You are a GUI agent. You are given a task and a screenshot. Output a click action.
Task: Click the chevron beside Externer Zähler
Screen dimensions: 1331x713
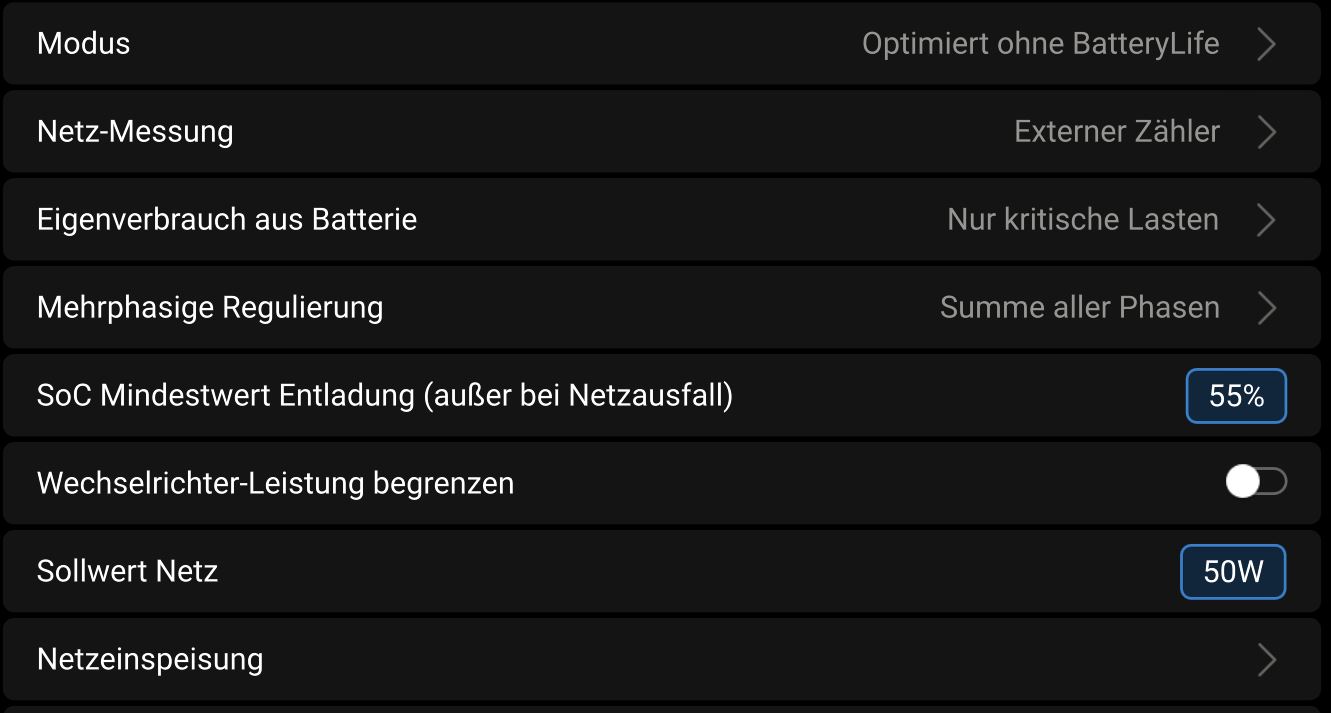pos(1266,131)
